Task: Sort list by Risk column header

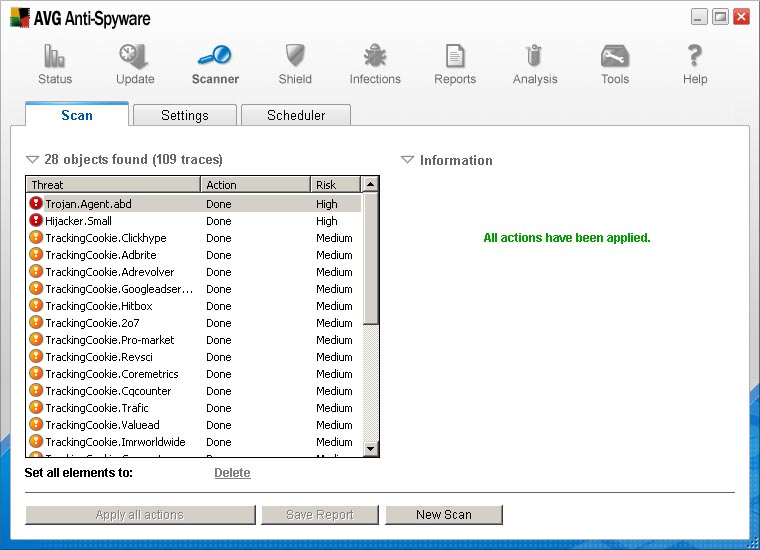Action: (x=335, y=185)
